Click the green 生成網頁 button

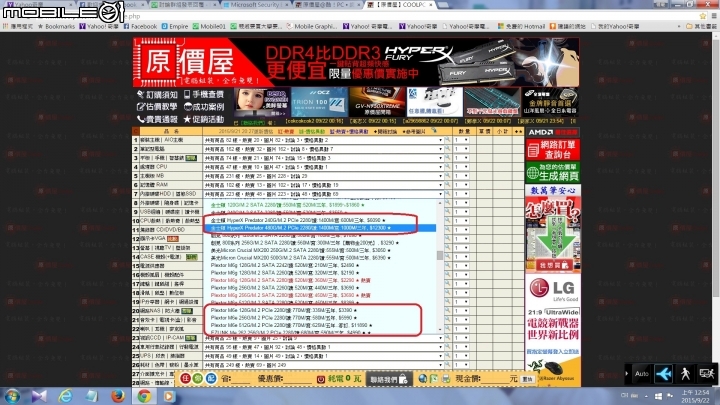[553, 172]
